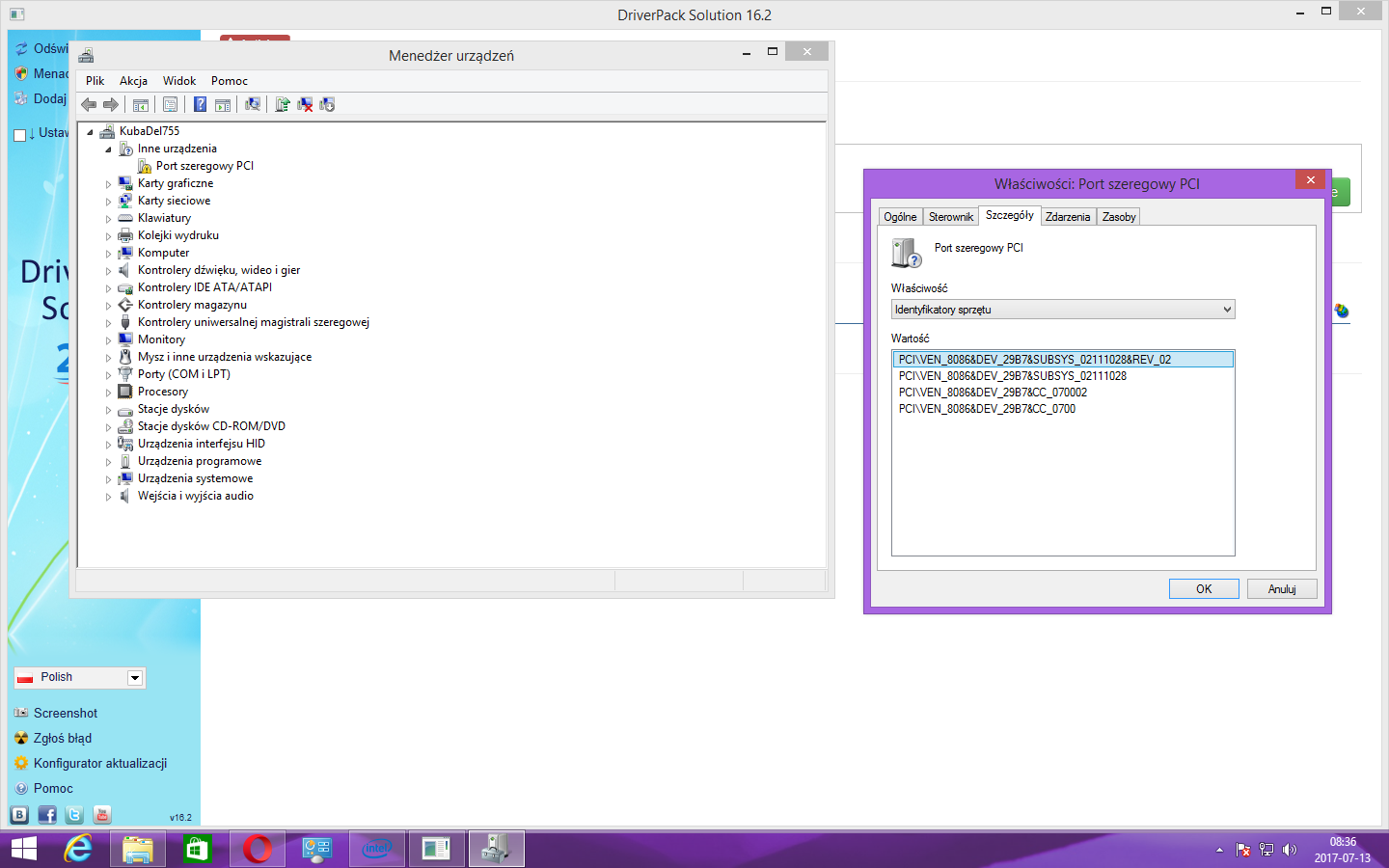
Task: Expand the Porty (COM i LPT) node
Action: coord(108,375)
